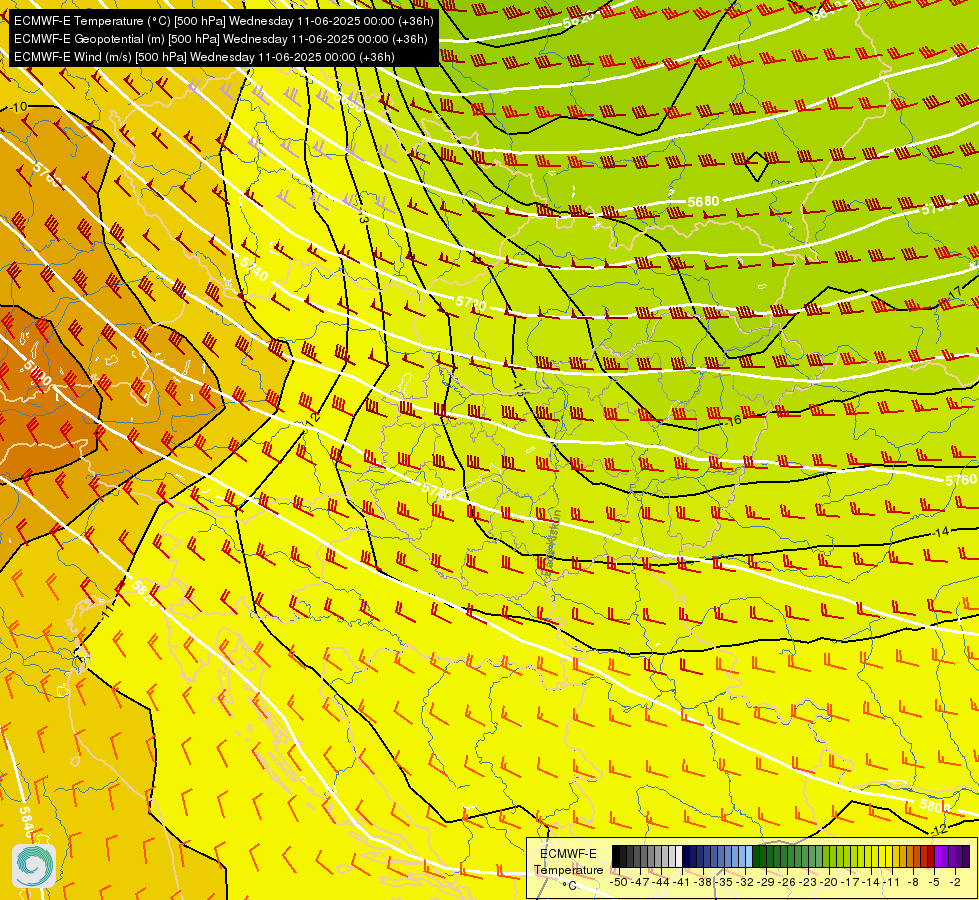Select the ECMWF-E Geopotential title line

click(x=220, y=39)
